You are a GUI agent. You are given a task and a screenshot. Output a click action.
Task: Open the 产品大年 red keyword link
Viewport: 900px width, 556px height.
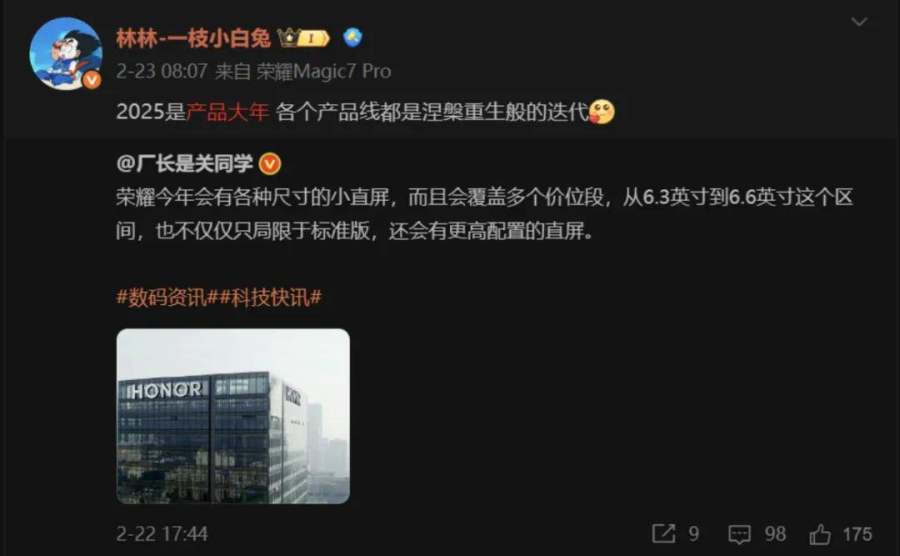click(x=228, y=111)
